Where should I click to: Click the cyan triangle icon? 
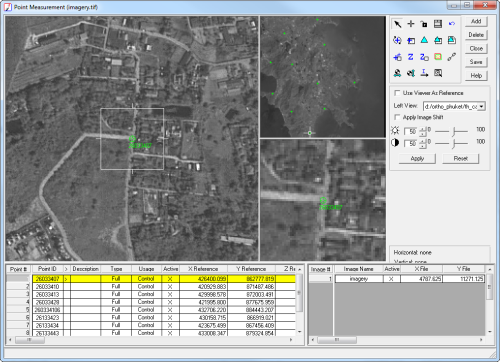[x=424, y=40]
